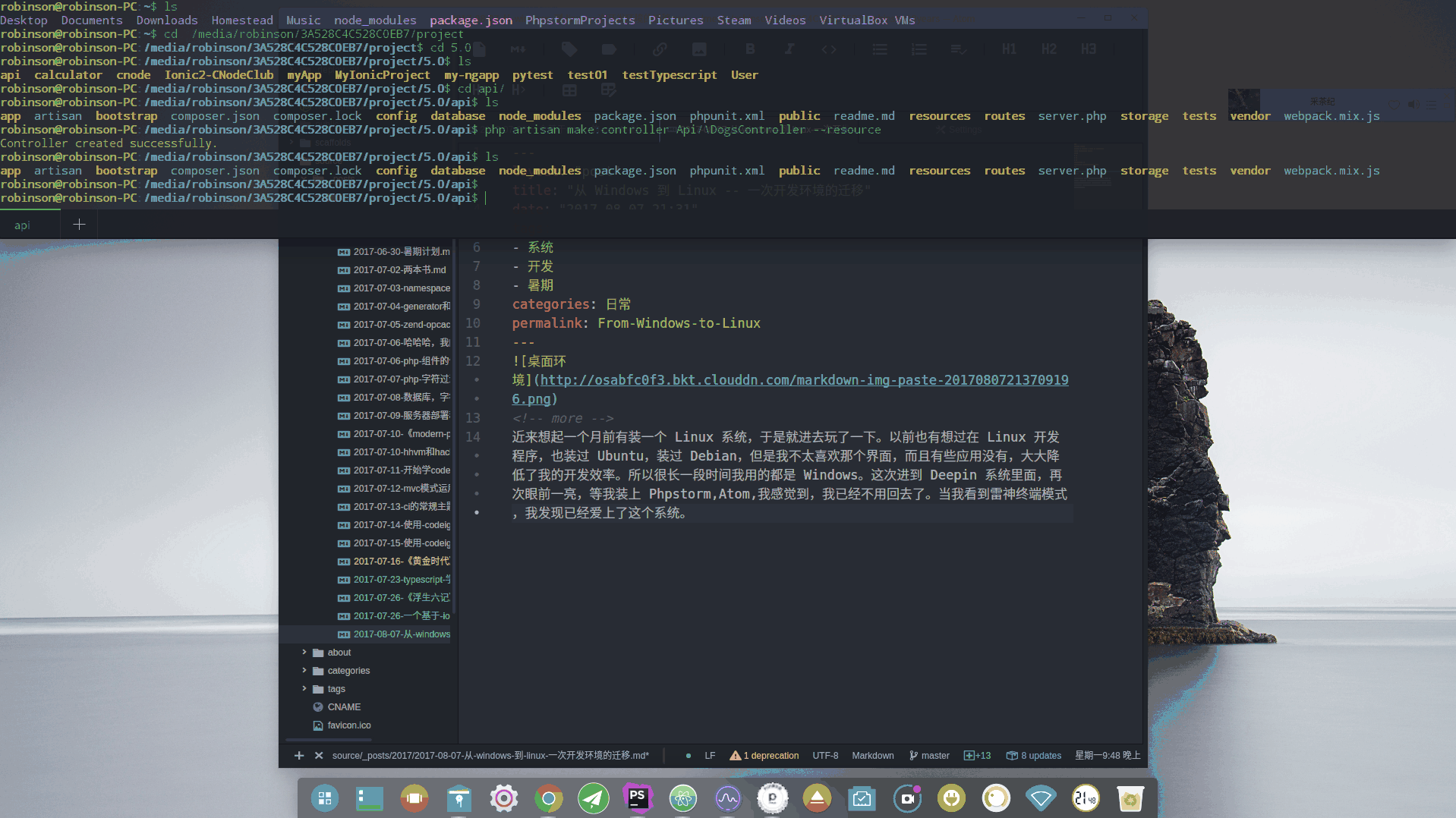Switch the UTF-8 encoding selector
Screen dimensions: 1456x818
[825, 756]
